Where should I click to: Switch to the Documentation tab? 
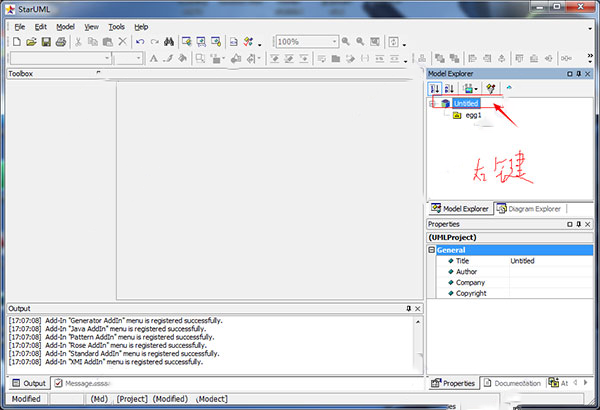(x=512, y=383)
